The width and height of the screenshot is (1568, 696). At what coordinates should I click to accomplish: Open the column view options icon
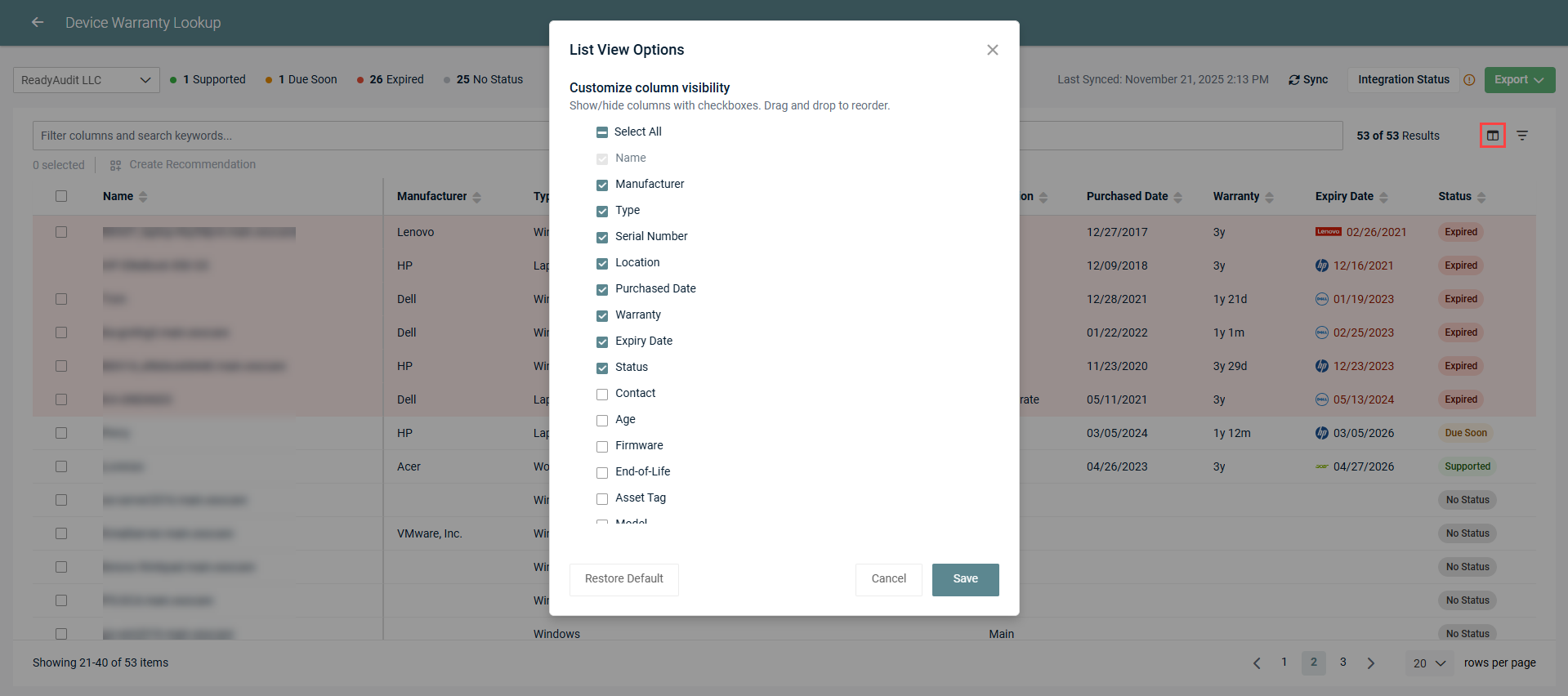coord(1493,136)
